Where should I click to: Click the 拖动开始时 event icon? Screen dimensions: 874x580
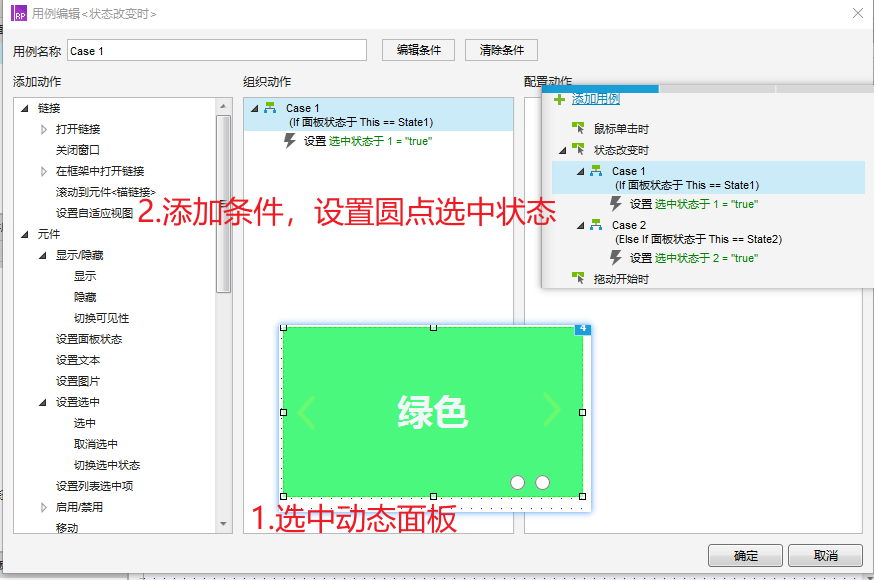pyautogui.click(x=578, y=278)
